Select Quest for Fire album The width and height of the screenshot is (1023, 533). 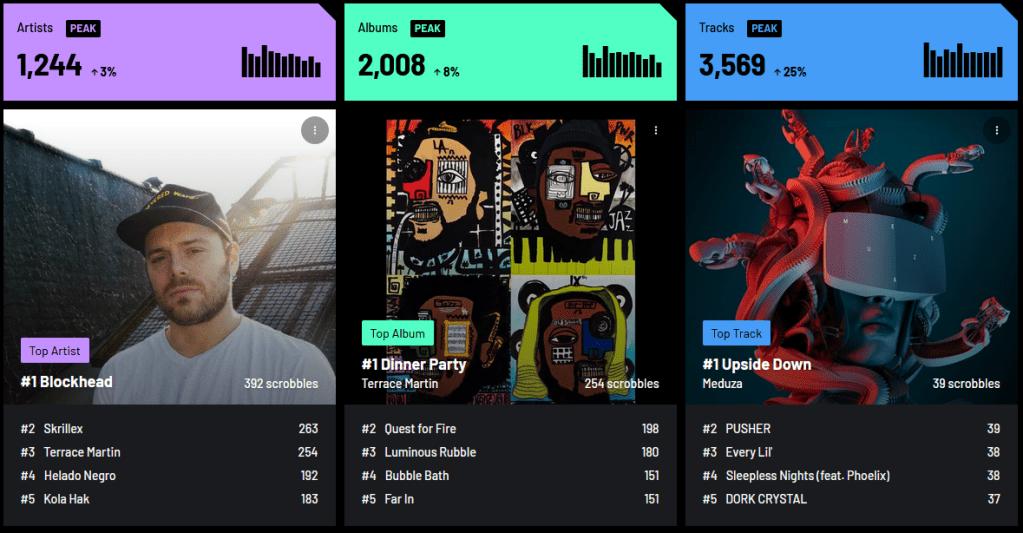click(420, 429)
